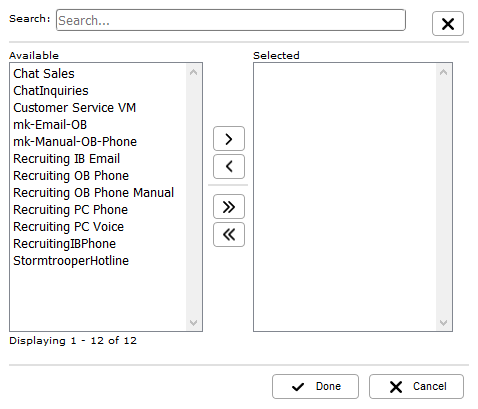The image size is (478, 409).
Task: Click inside the Search input field
Action: tap(231, 20)
